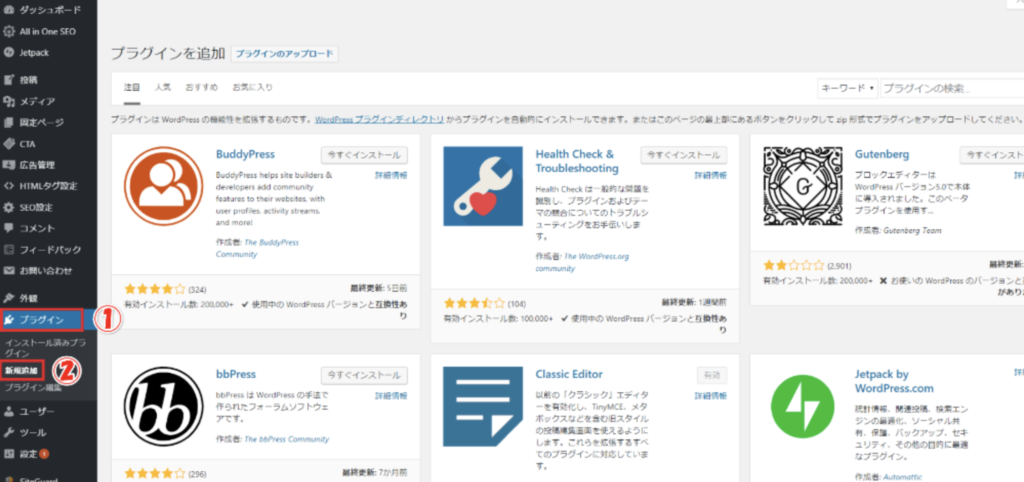Switch to the お気に入り tab
This screenshot has height=482, width=1024.
(253, 87)
